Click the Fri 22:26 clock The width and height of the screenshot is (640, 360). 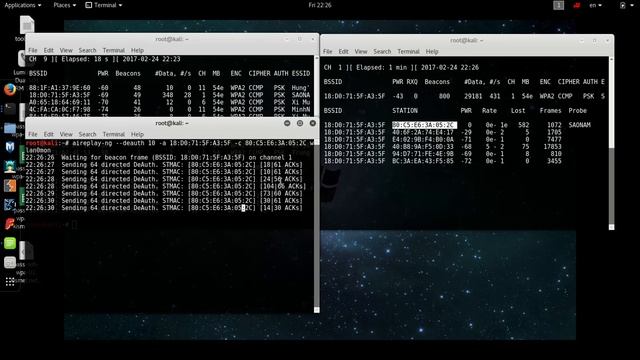[x=320, y=5]
